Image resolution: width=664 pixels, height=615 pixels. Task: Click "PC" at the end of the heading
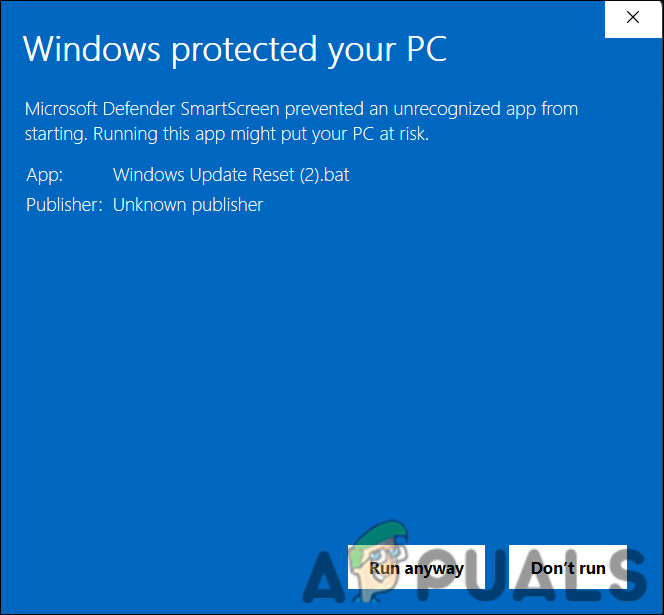click(x=427, y=49)
